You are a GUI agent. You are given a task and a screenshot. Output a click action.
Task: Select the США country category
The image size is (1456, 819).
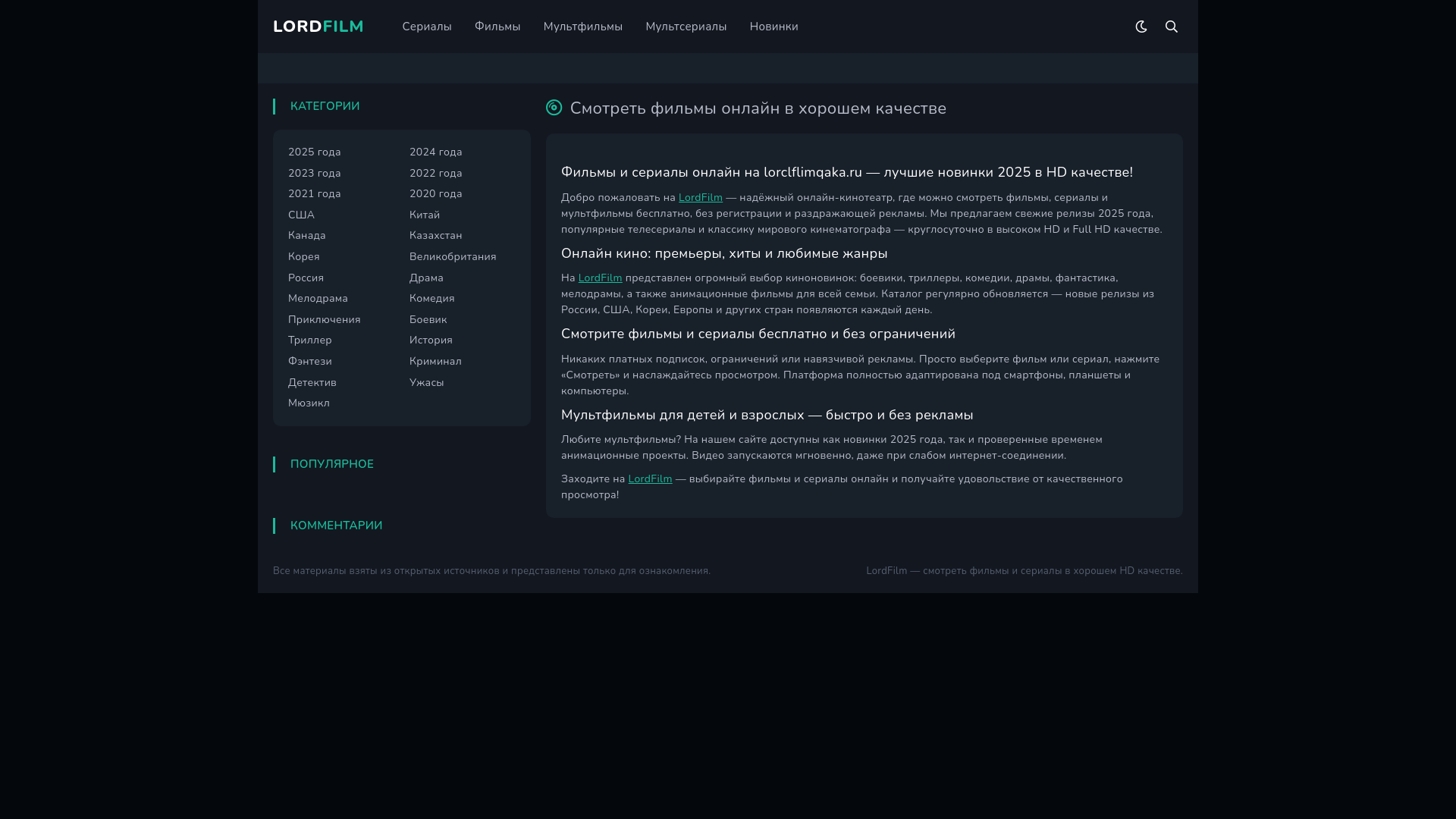(x=301, y=215)
